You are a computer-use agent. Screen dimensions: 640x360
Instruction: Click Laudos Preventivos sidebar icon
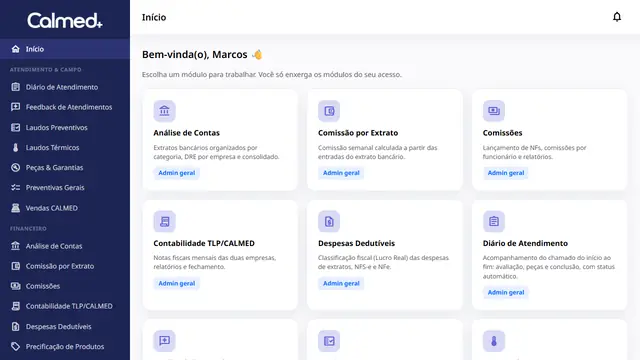[16, 127]
